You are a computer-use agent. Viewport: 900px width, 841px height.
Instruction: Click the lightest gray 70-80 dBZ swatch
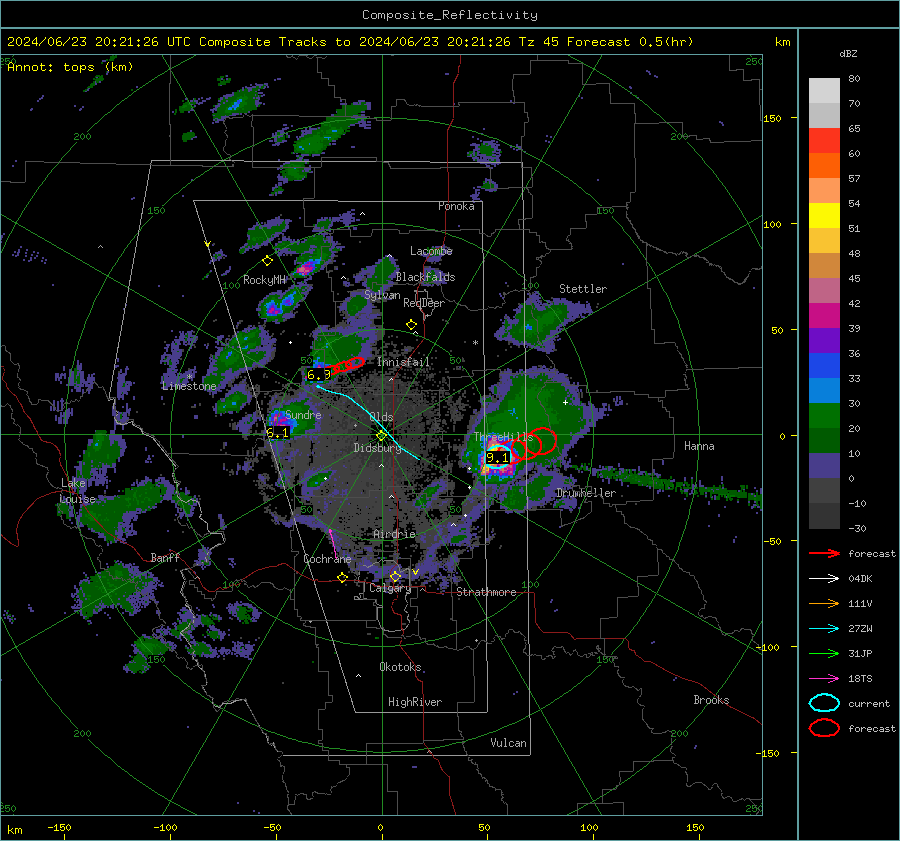pyautogui.click(x=824, y=91)
